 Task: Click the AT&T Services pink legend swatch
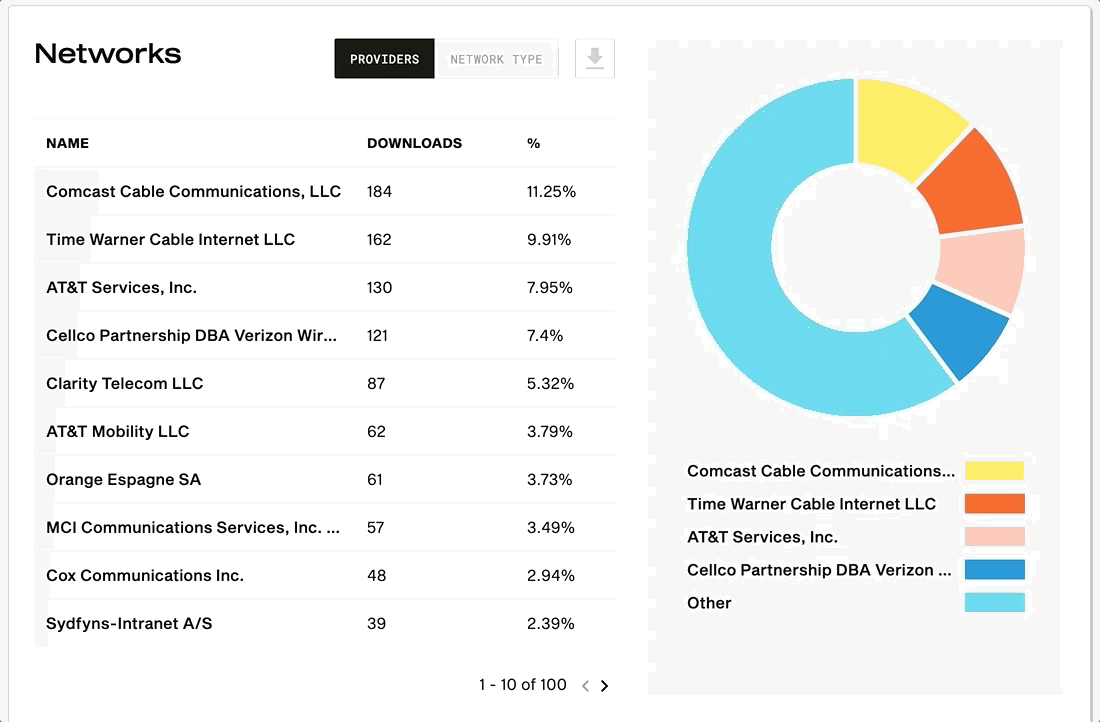point(994,537)
